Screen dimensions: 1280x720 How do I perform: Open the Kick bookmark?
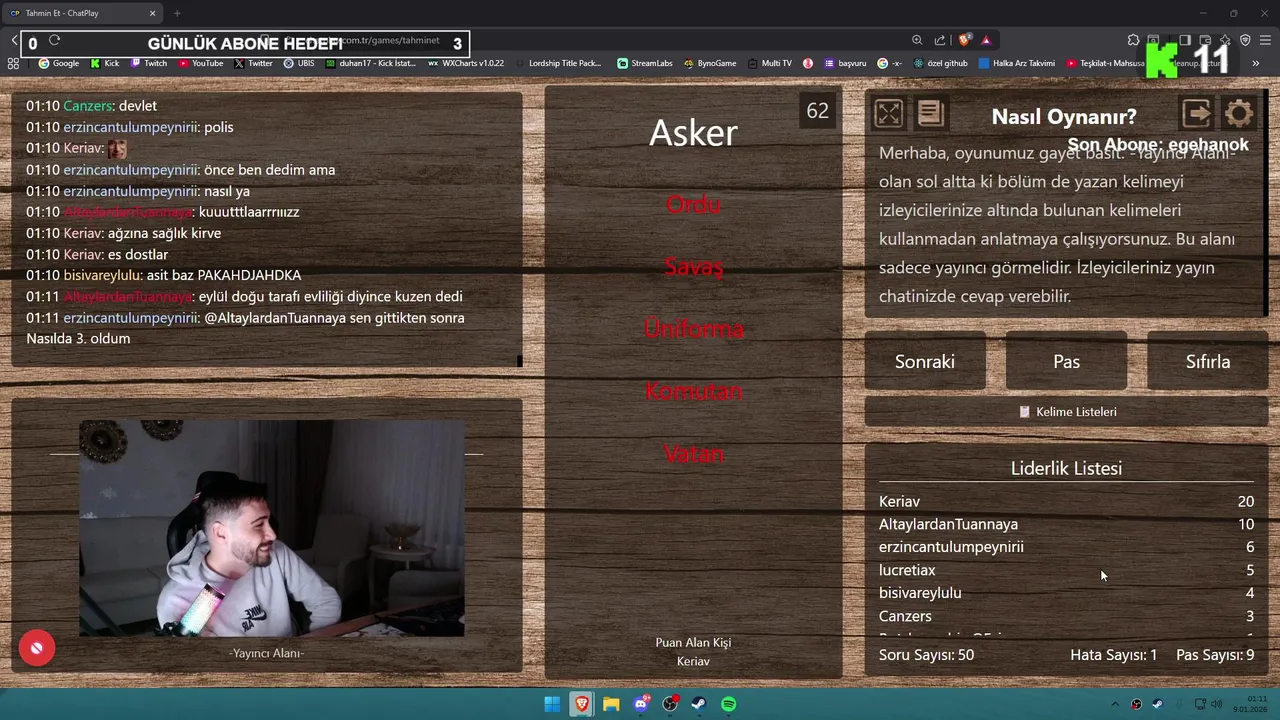(x=105, y=63)
